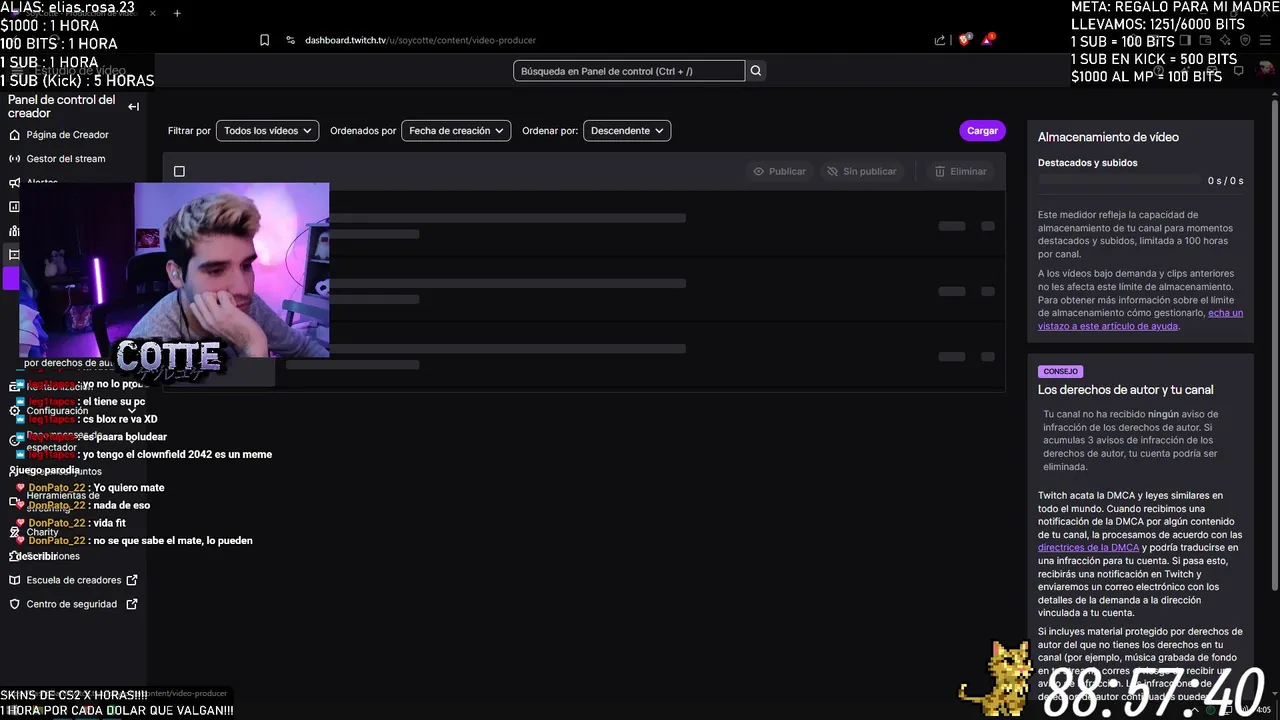Focus the Búsqueda en Panel de control field
Image resolution: width=1280 pixels, height=720 pixels.
[x=629, y=71]
